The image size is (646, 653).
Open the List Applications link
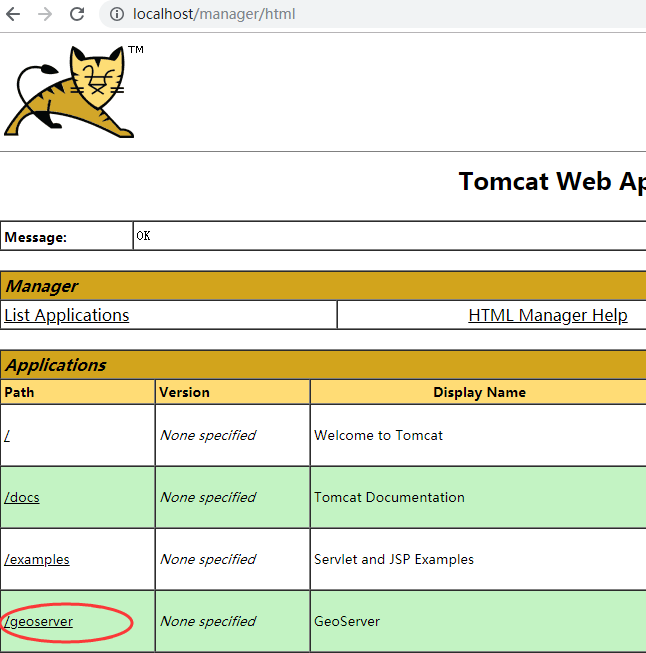[x=67, y=315]
